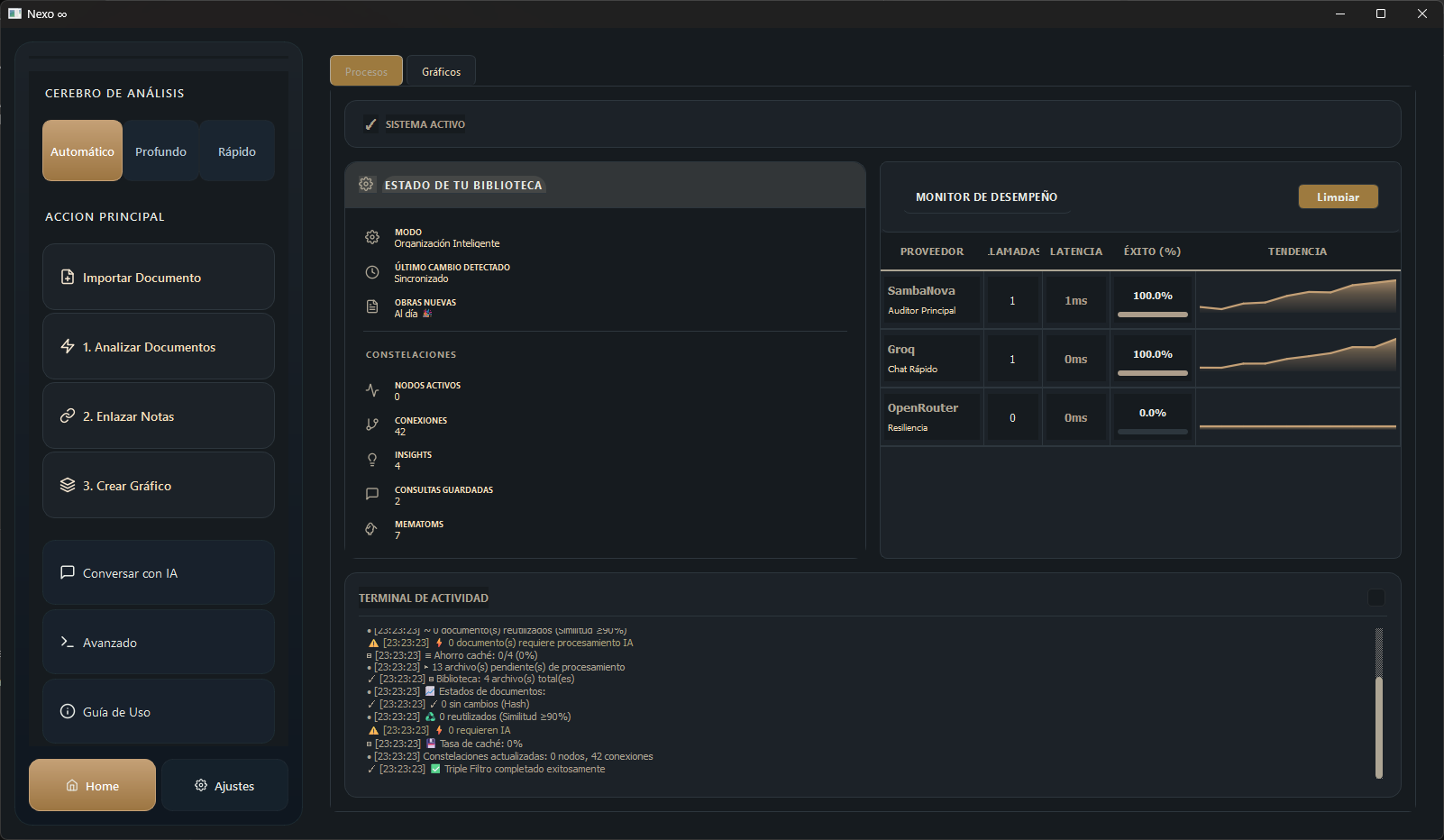
Task: Click the document icon next to Obras Nuevas
Action: [372, 307]
